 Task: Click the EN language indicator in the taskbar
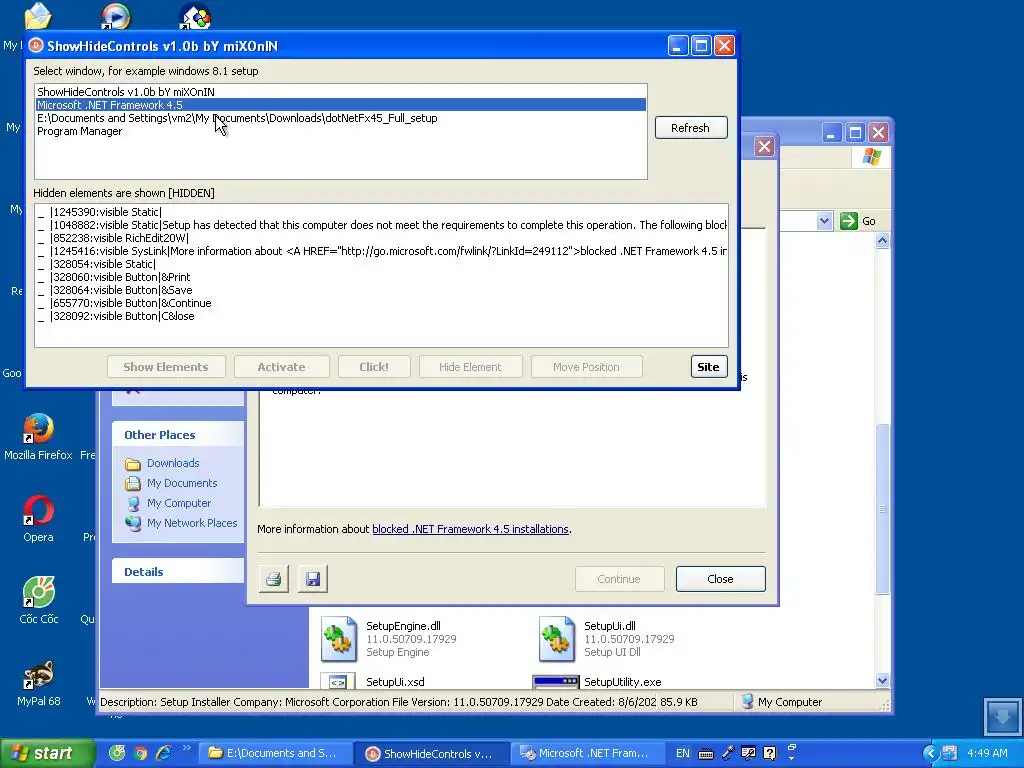click(682, 754)
